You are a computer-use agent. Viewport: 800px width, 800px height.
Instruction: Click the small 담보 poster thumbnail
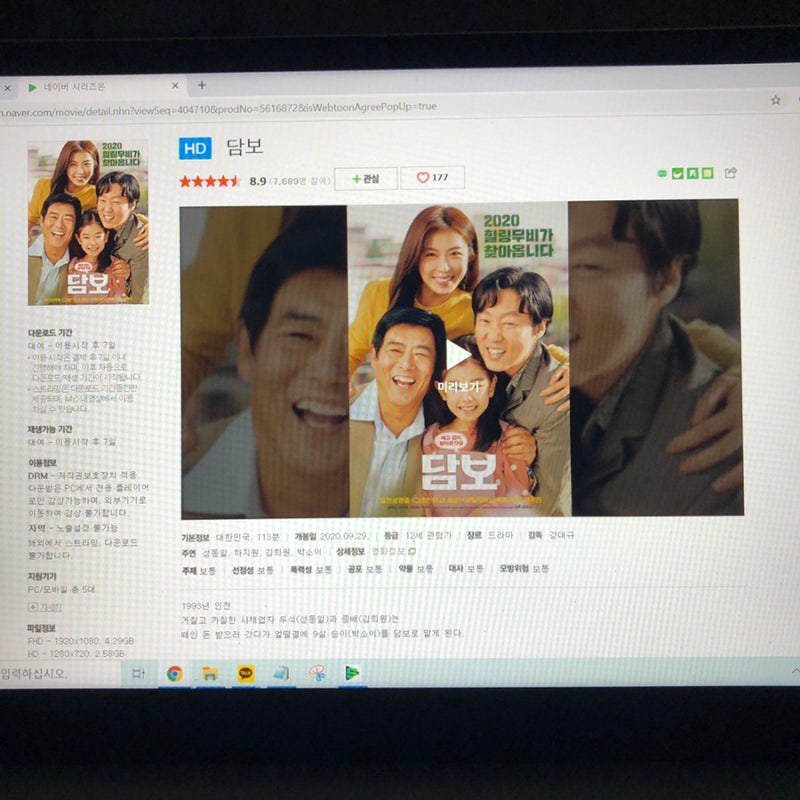[88, 222]
